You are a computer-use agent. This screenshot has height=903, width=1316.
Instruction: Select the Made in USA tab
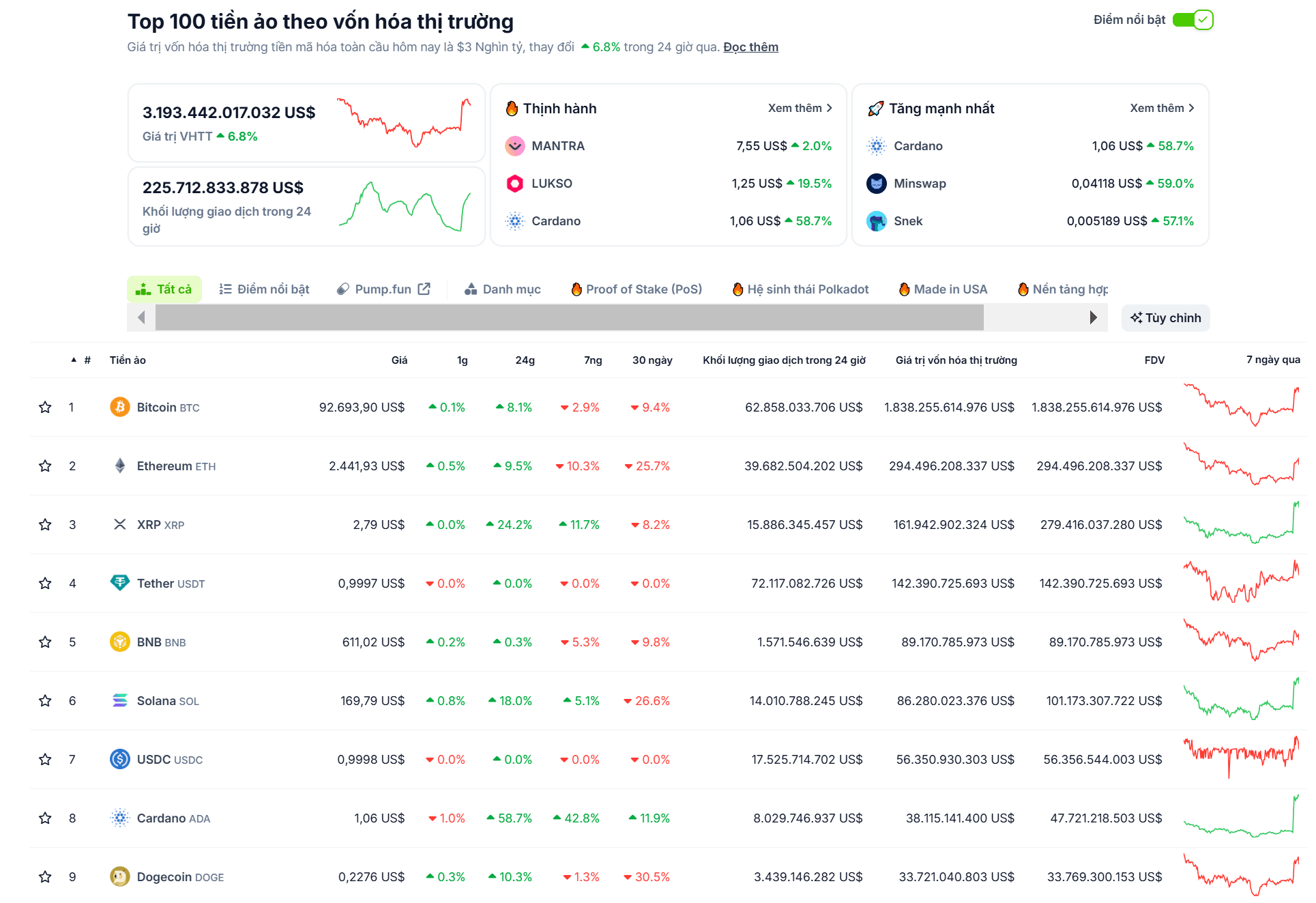pyautogui.click(x=944, y=289)
